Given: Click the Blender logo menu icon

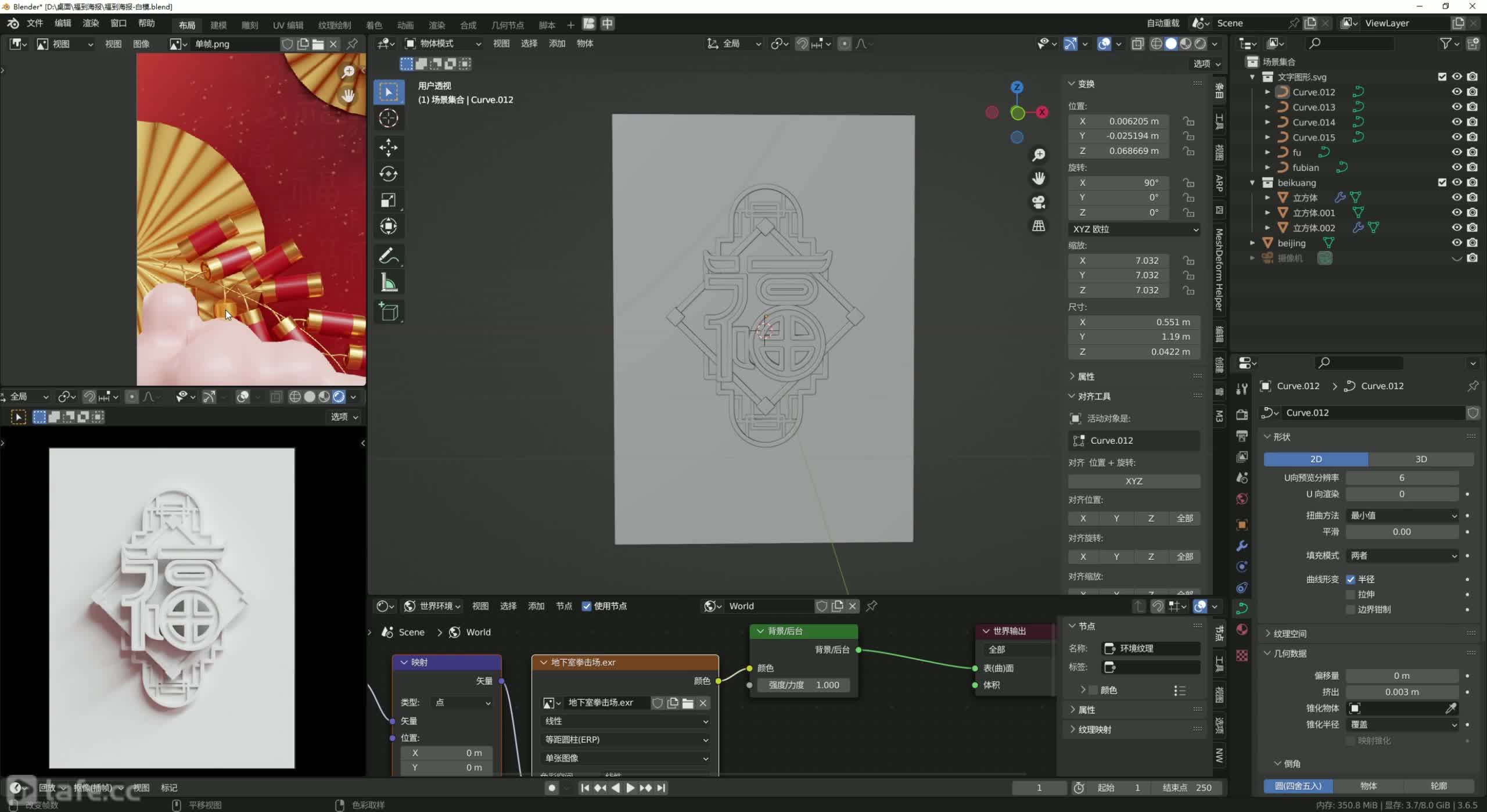Looking at the screenshot, I should 13,23.
